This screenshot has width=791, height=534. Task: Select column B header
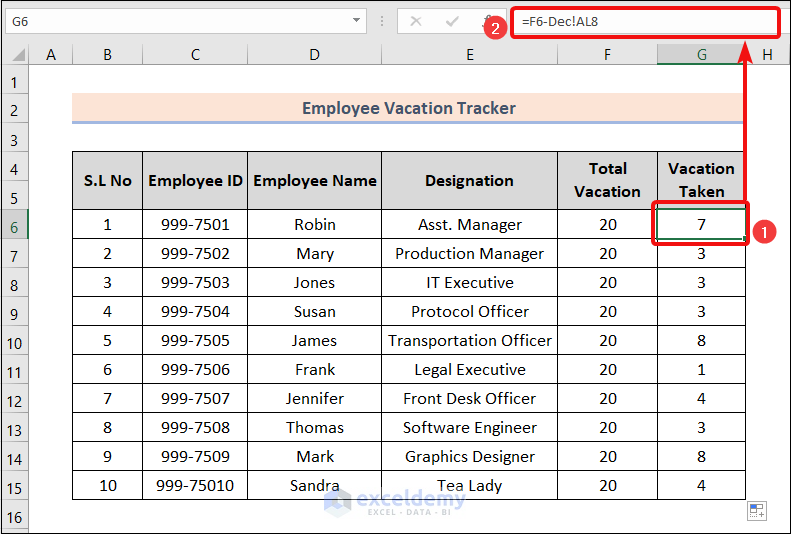tap(107, 55)
